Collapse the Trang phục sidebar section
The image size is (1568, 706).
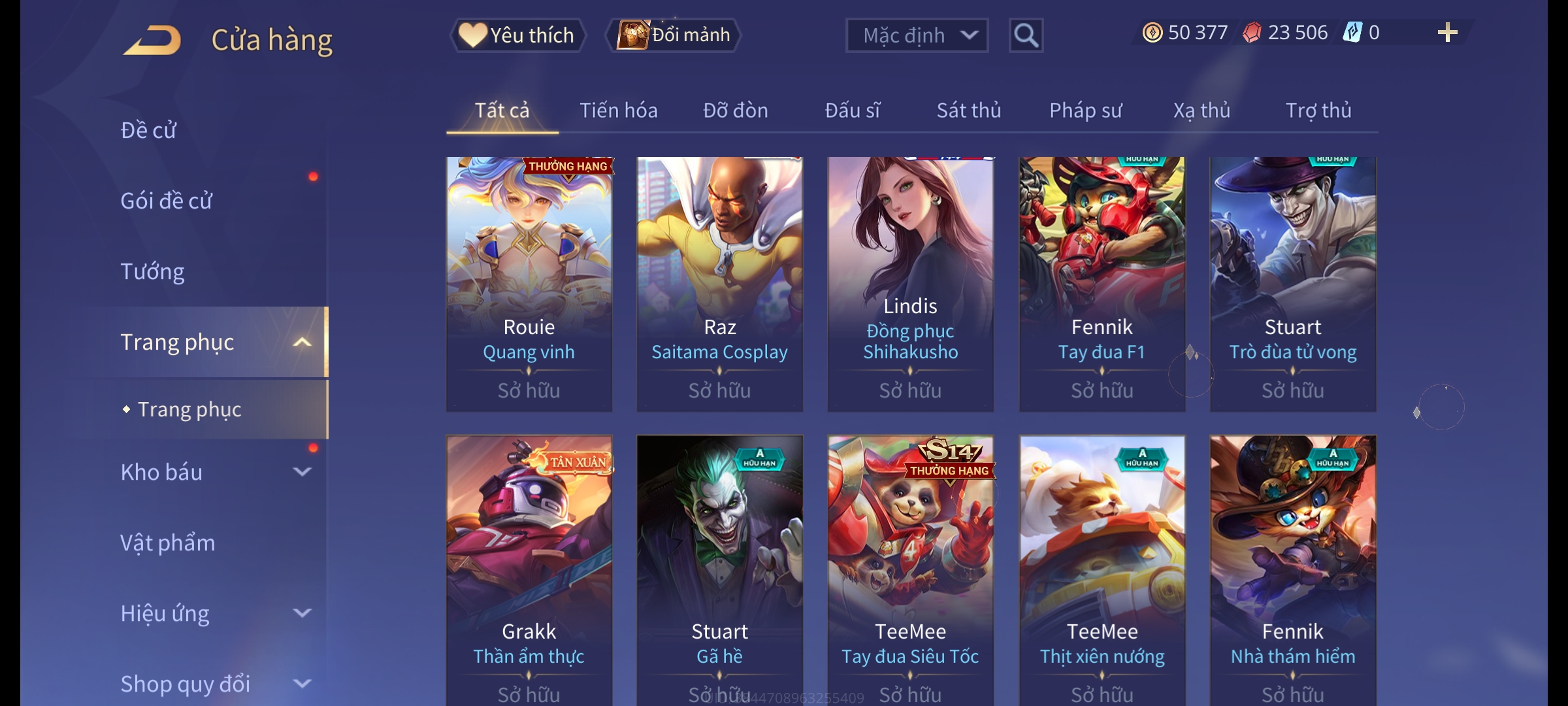pos(302,342)
